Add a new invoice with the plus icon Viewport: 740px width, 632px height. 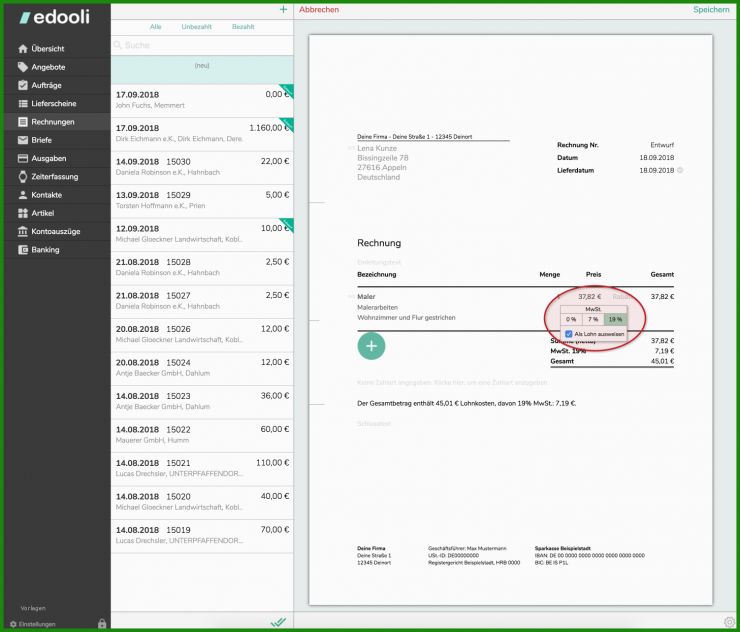[x=283, y=9]
